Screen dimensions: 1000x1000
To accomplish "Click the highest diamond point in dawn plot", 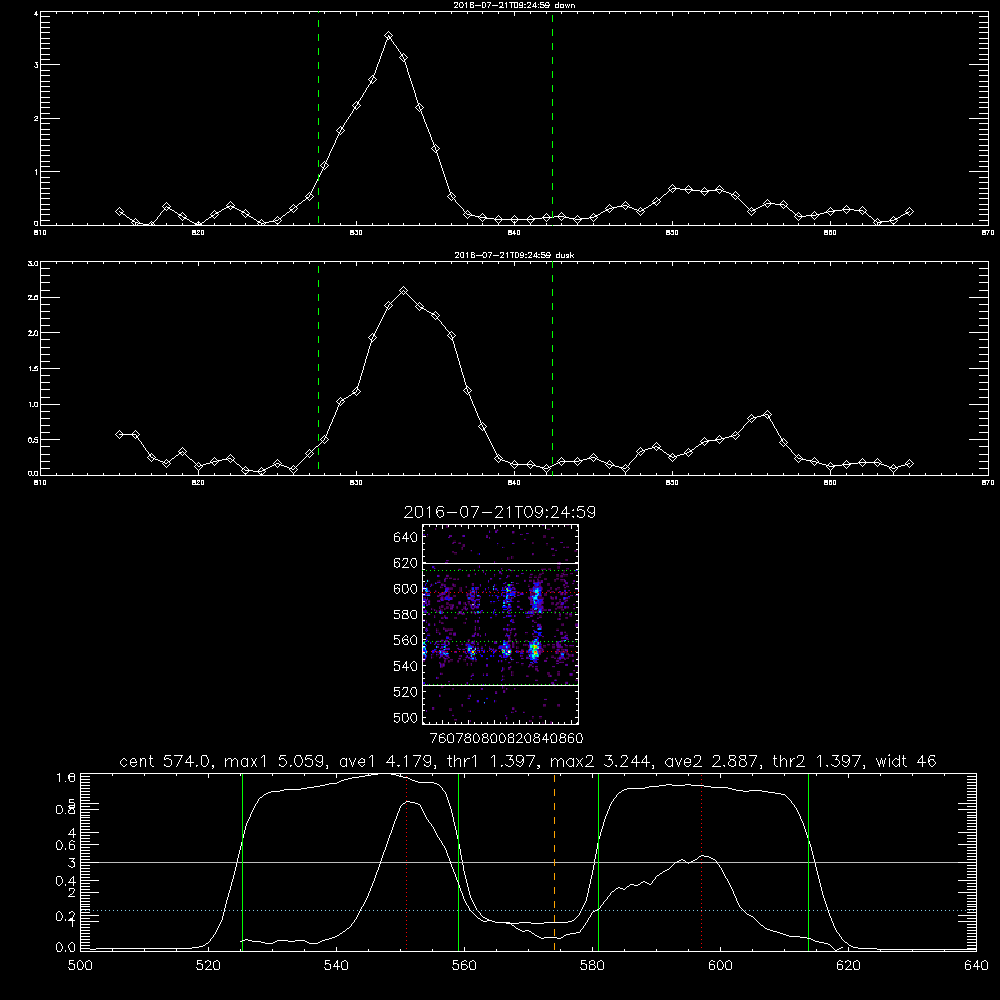I will pyautogui.click(x=388, y=36).
